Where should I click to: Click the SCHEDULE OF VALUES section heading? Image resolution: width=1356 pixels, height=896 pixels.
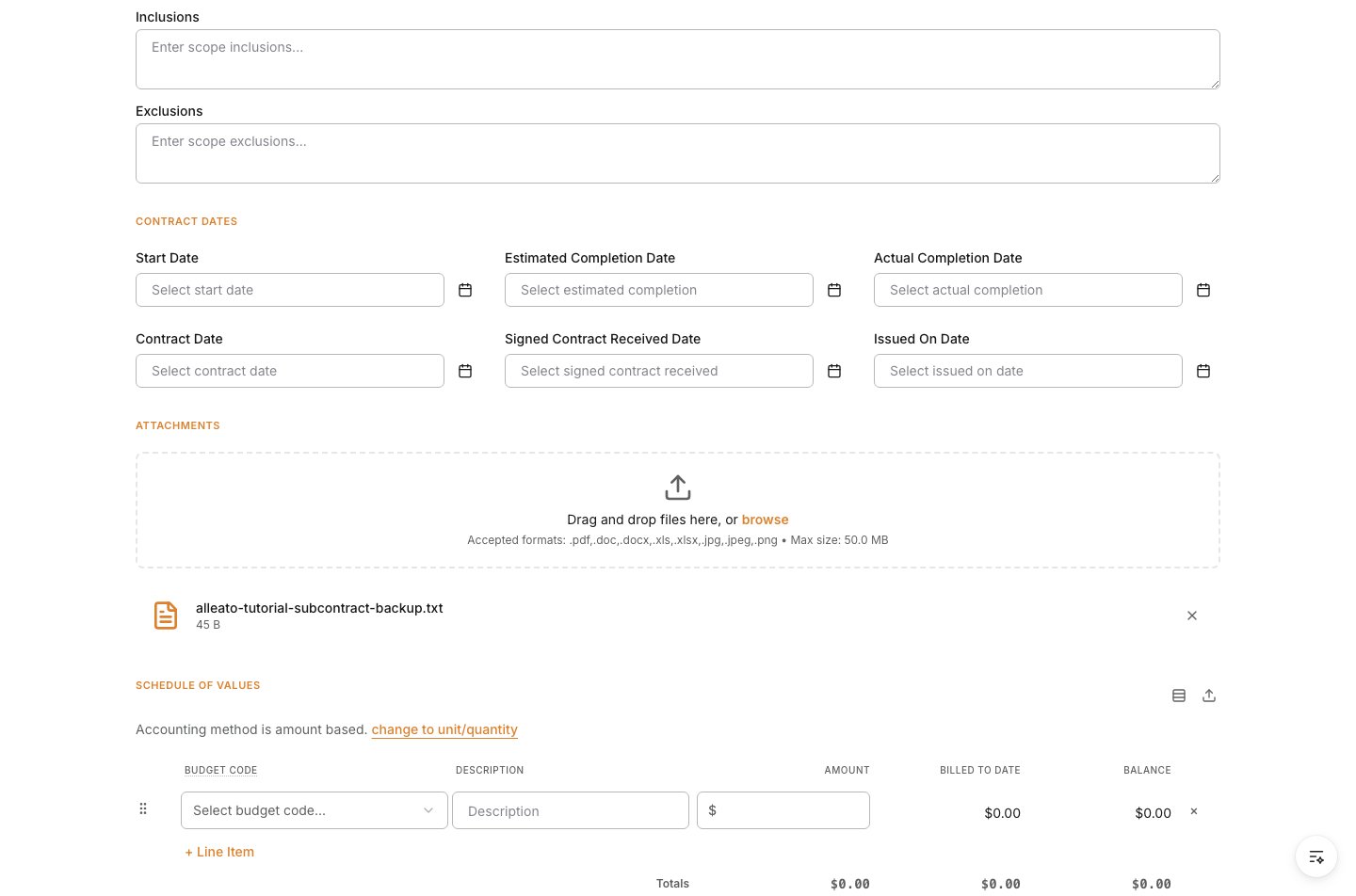pyautogui.click(x=198, y=685)
